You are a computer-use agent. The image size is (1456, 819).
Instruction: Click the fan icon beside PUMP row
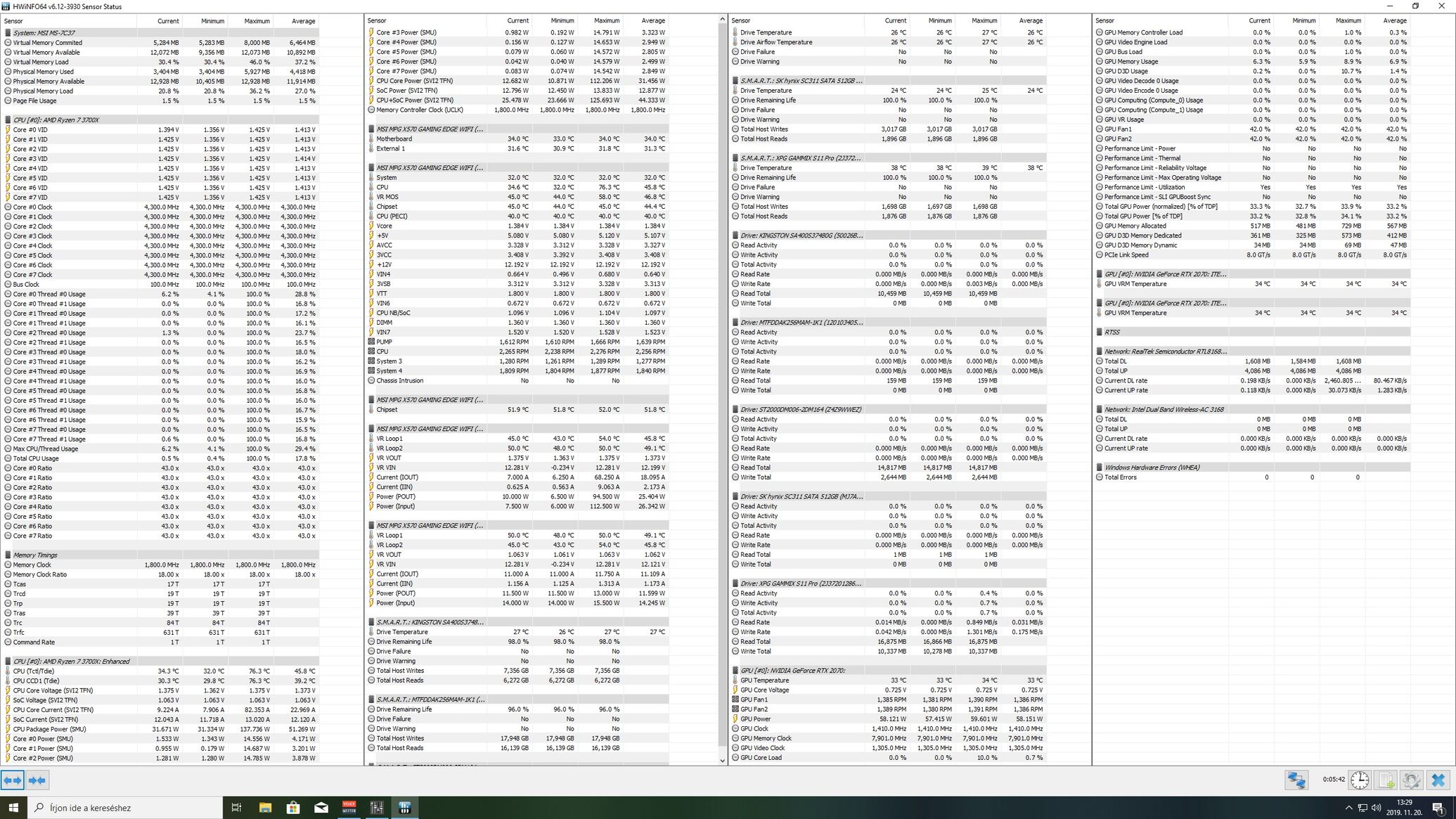click(371, 342)
